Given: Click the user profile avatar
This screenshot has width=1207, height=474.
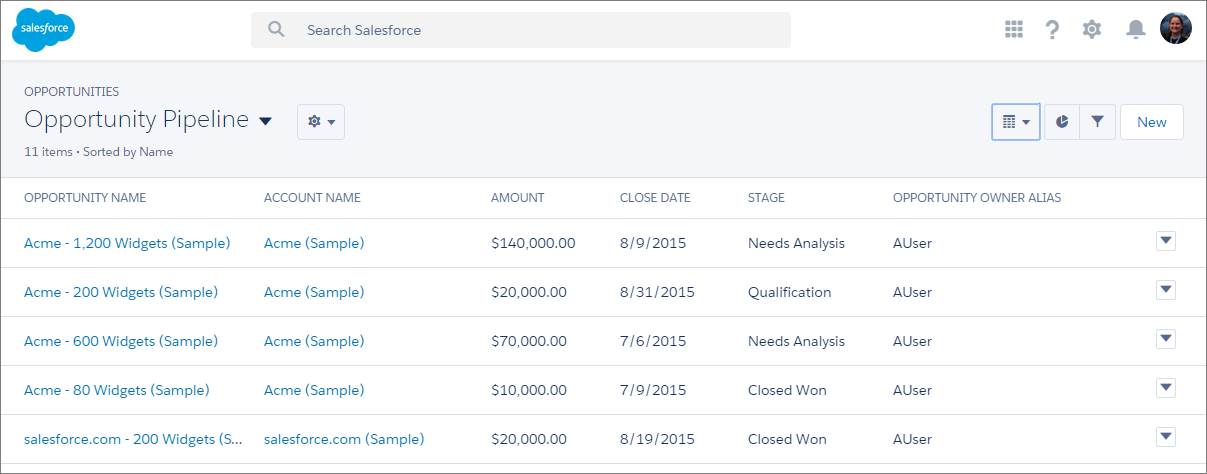Looking at the screenshot, I should click(1175, 29).
